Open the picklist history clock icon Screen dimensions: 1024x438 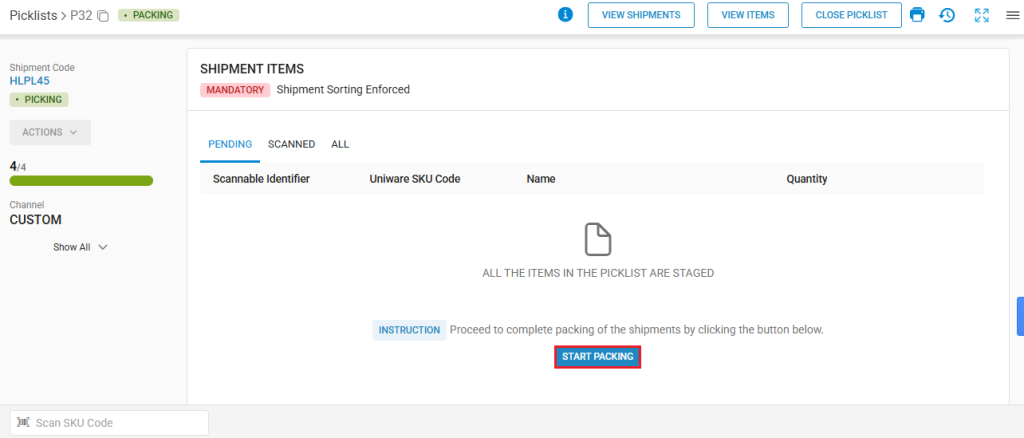pyautogui.click(x=947, y=15)
